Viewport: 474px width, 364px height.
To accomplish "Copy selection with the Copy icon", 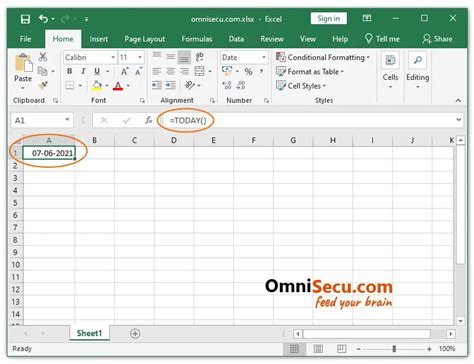I will tap(42, 71).
